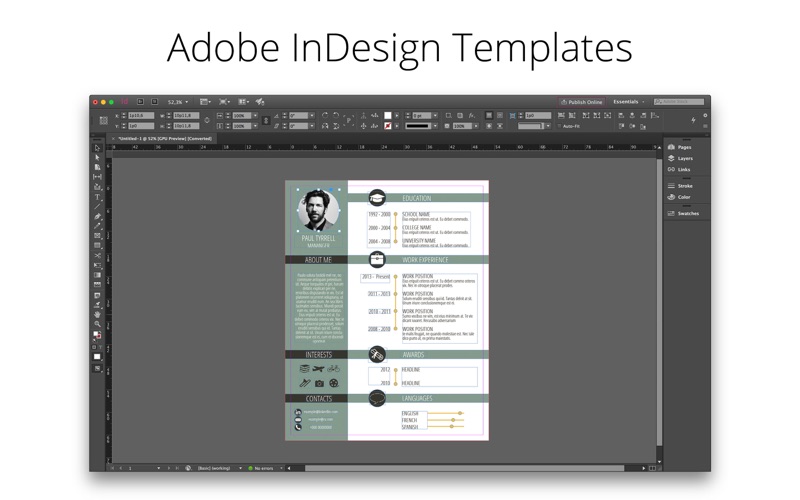
Task: Click the rotate 90° clockwise icon
Action: (325, 116)
